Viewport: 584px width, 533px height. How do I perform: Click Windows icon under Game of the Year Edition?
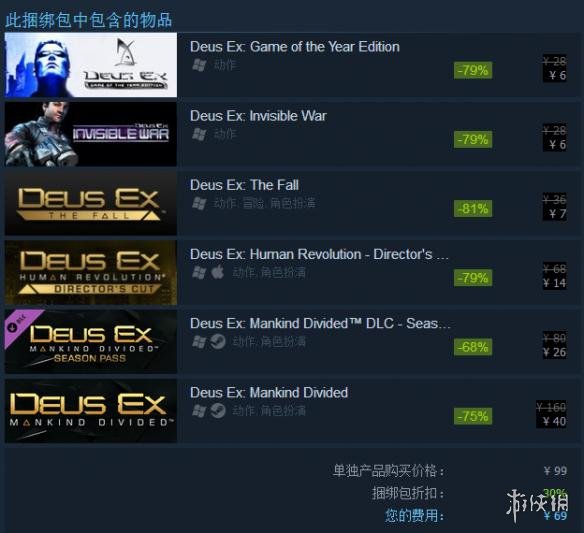coord(199,65)
